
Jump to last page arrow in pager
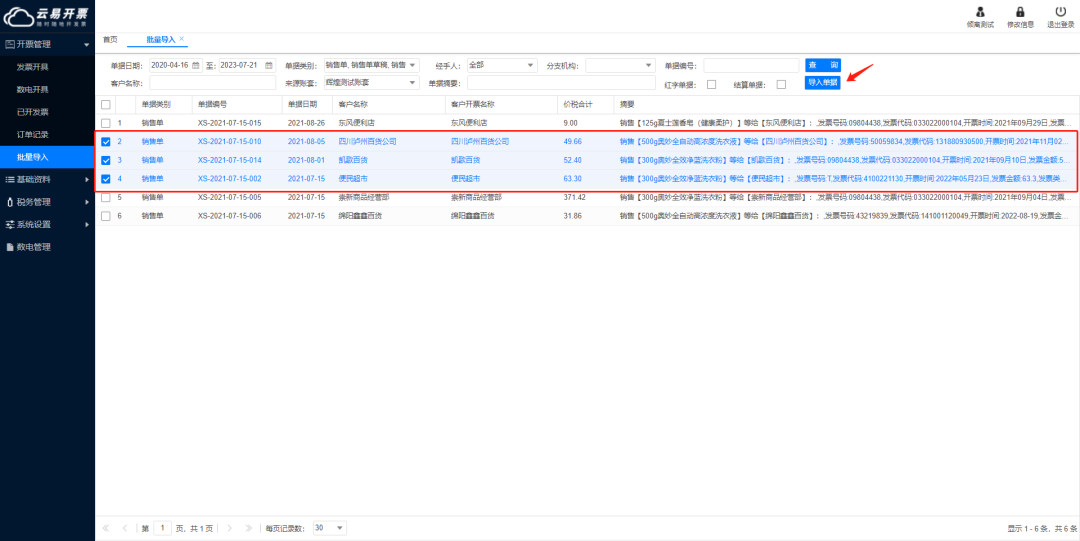click(249, 528)
